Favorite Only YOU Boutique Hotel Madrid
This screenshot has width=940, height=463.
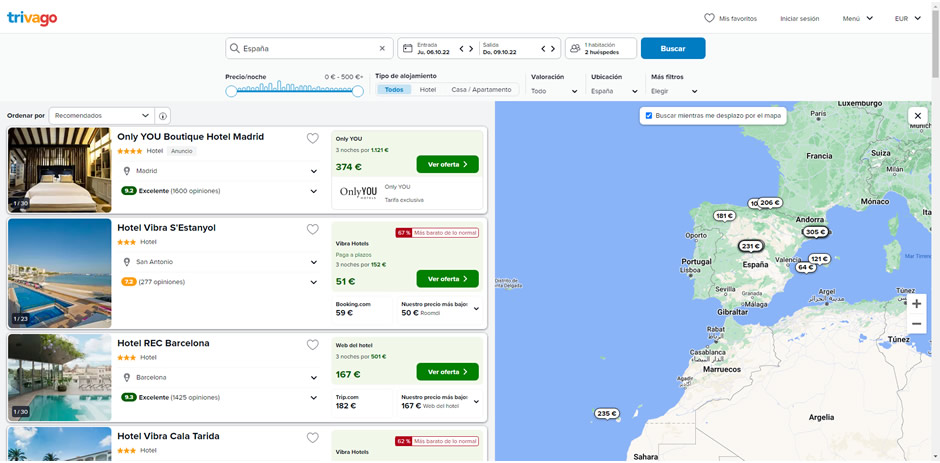click(x=312, y=139)
